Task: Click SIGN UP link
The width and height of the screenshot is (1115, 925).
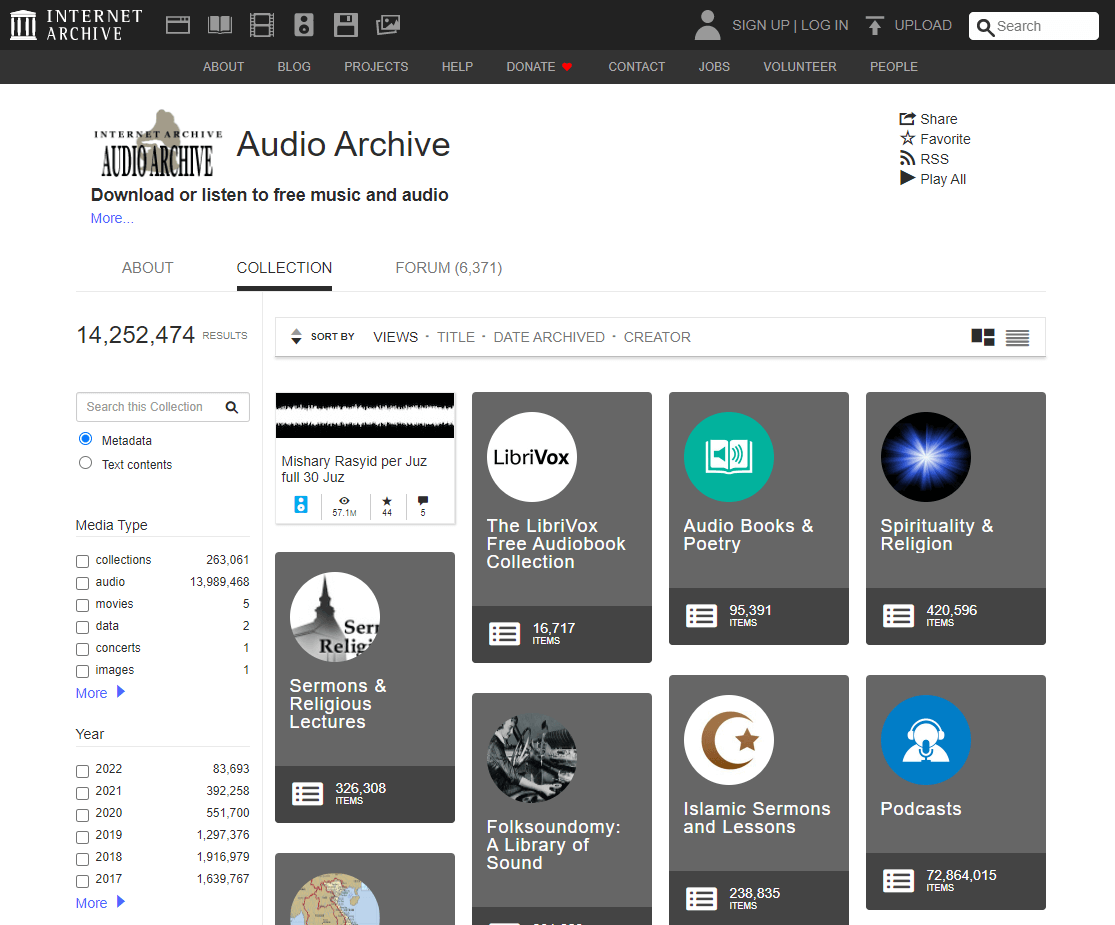Action: click(761, 26)
